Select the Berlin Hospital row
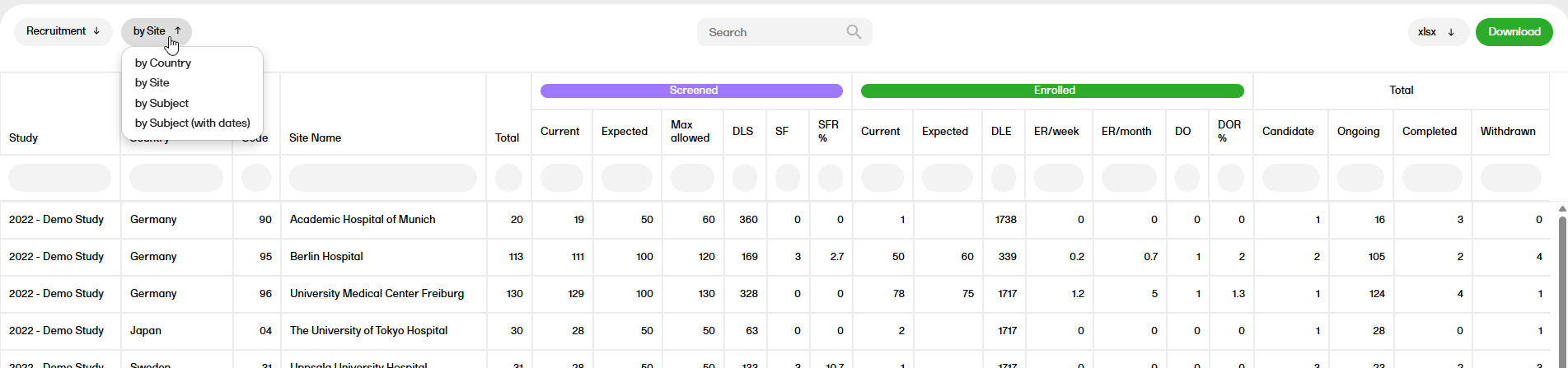The width and height of the screenshot is (1568, 368). click(x=326, y=256)
